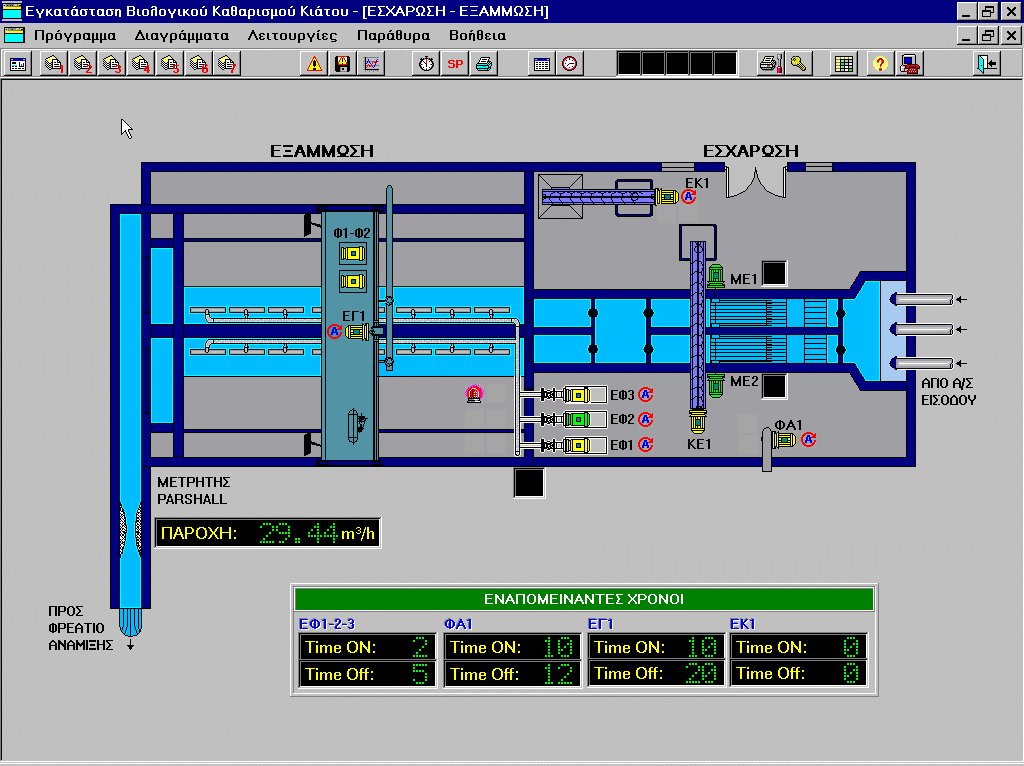Viewport: 1024px width, 766px height.
Task: Open the Λειτουργίες menu
Action: (x=291, y=35)
